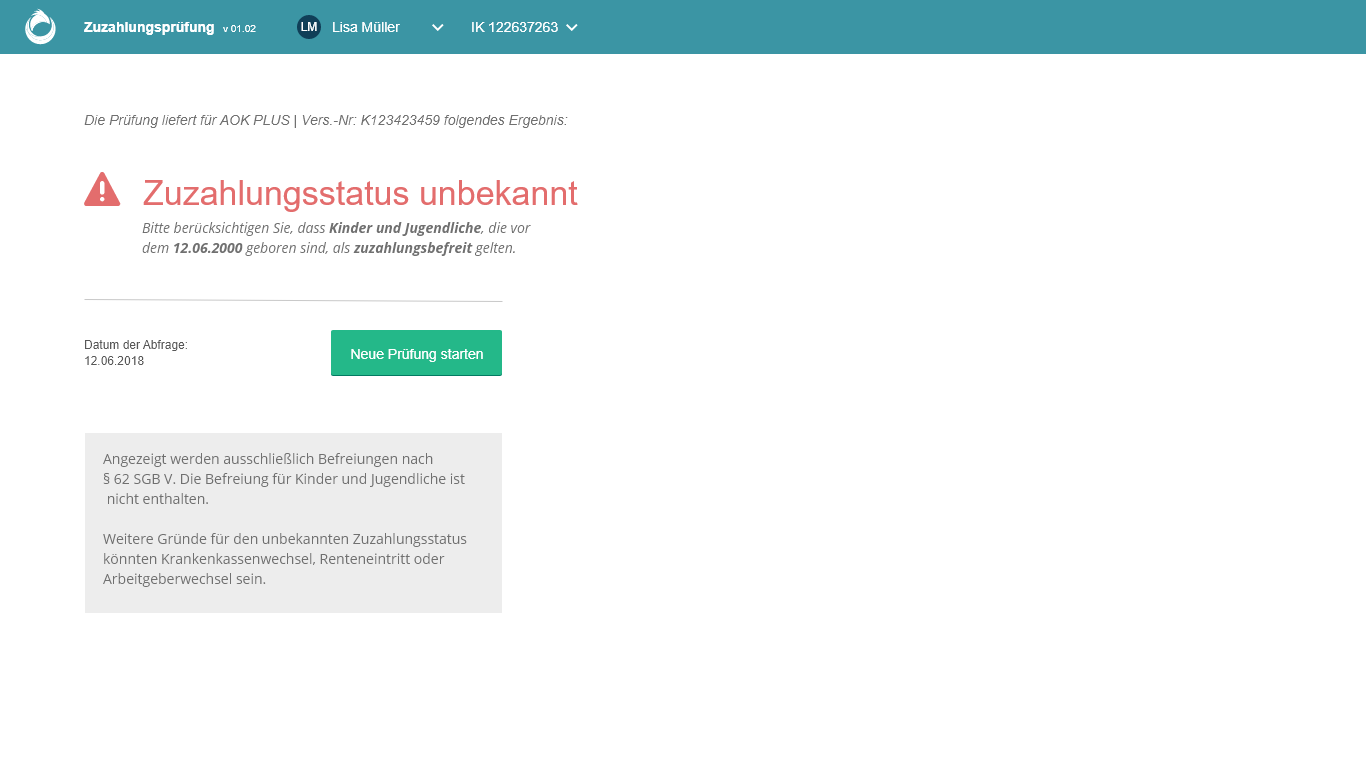This screenshot has width=1366, height=766.
Task: Expand the Lisa Müller user dropdown chevron
Action: click(437, 27)
